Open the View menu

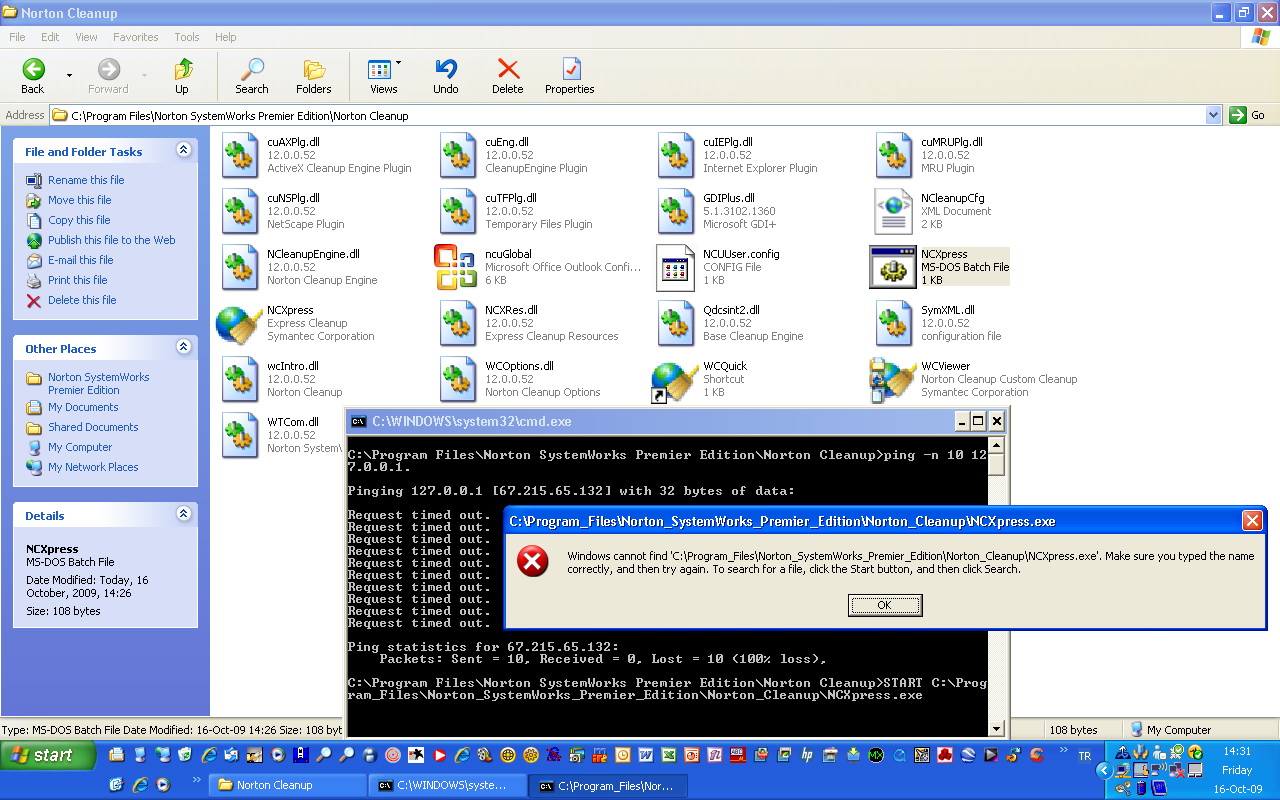(x=87, y=37)
